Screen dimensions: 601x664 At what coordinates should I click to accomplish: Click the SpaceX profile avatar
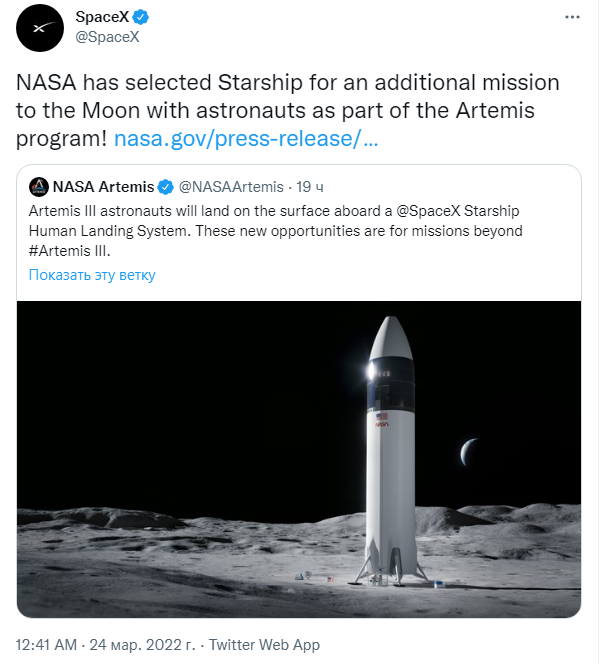[39, 28]
